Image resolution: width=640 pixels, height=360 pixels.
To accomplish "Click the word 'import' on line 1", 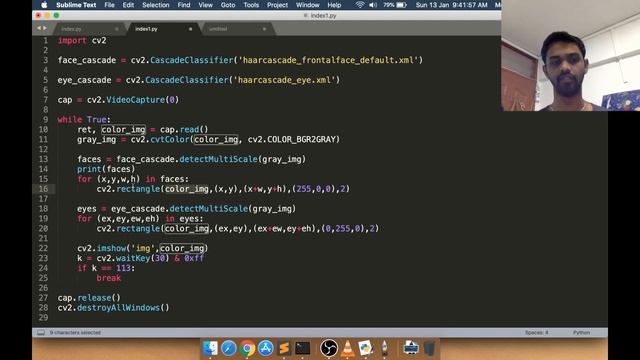I will pos(72,40).
